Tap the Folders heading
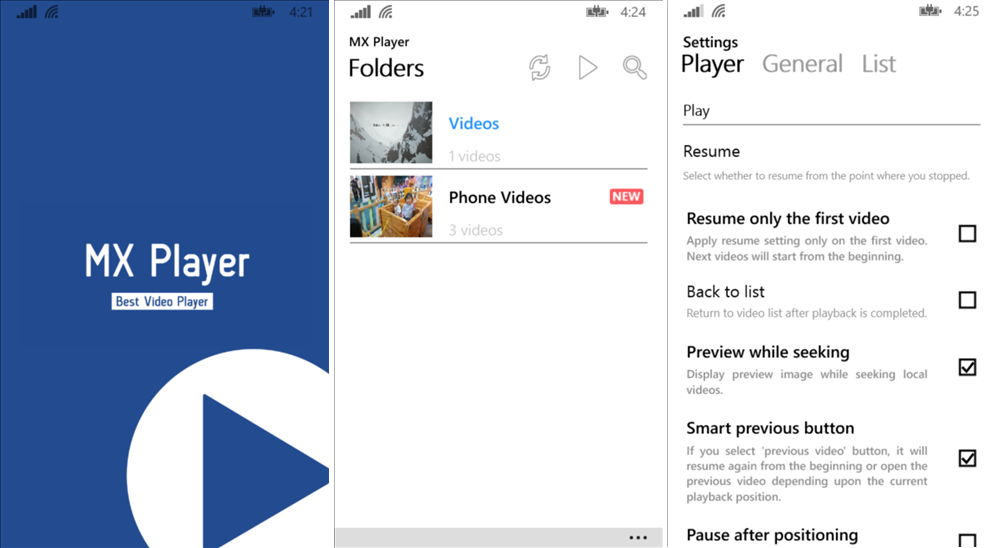This screenshot has height=548, width=987. click(386, 68)
